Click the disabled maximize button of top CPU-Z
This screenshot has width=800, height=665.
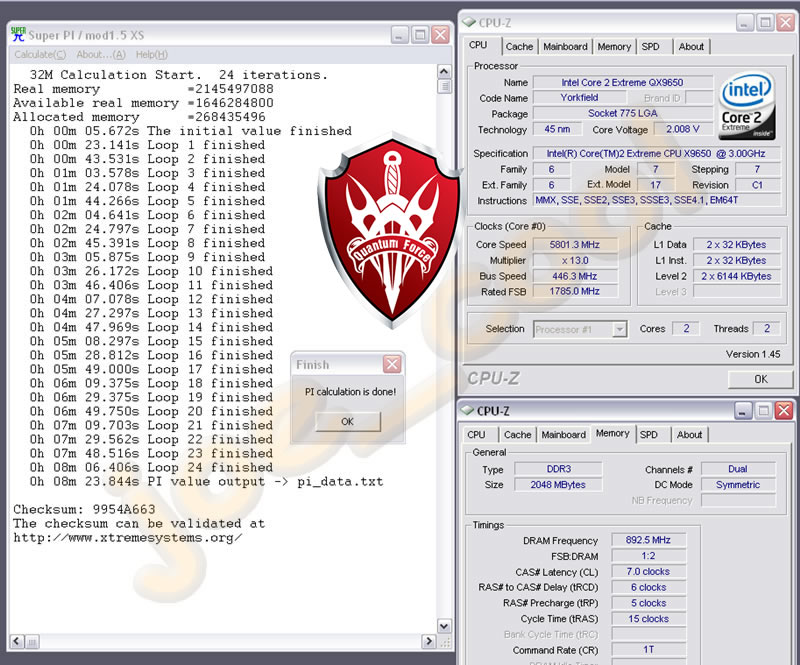(x=765, y=22)
